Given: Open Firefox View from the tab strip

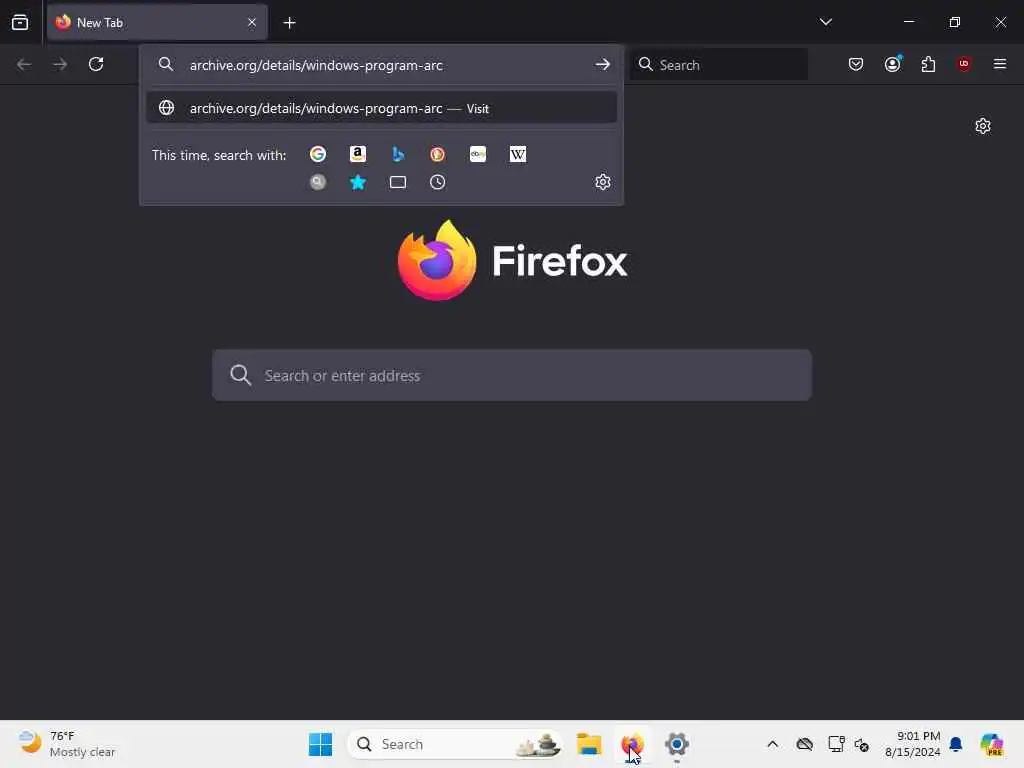Looking at the screenshot, I should 20,22.
